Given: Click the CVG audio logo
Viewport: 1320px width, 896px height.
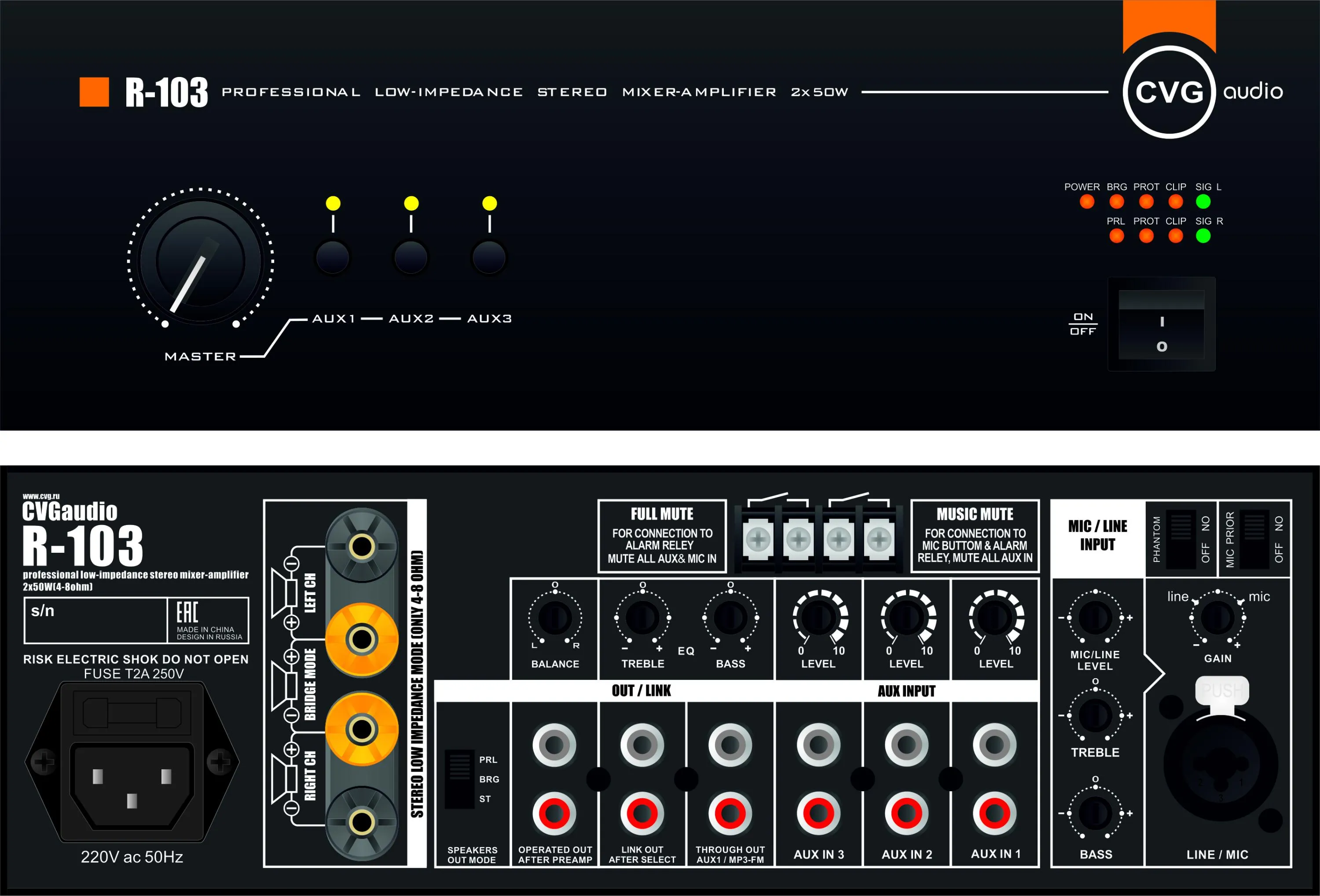Looking at the screenshot, I should (1170, 92).
